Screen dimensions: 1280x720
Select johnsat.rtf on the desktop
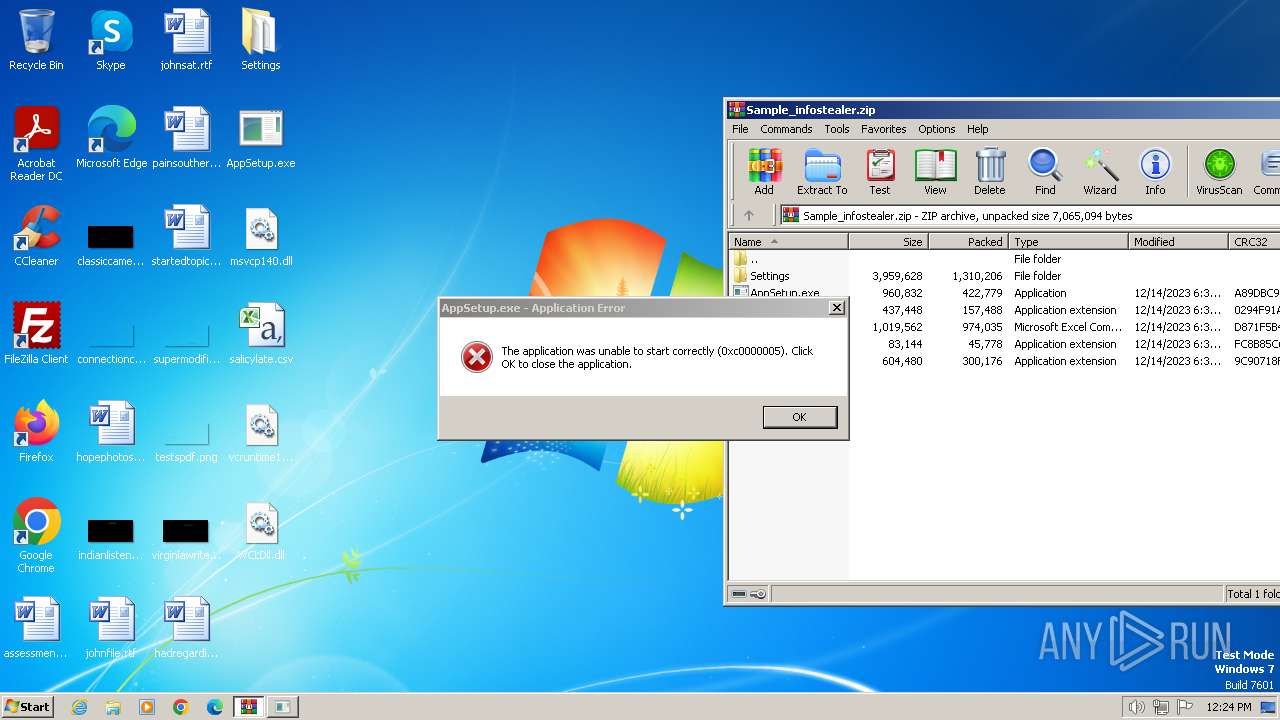186,41
